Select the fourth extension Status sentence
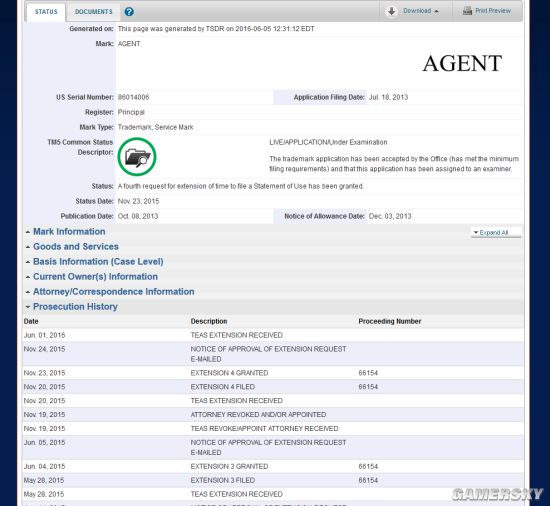The width and height of the screenshot is (550, 506). point(241,186)
